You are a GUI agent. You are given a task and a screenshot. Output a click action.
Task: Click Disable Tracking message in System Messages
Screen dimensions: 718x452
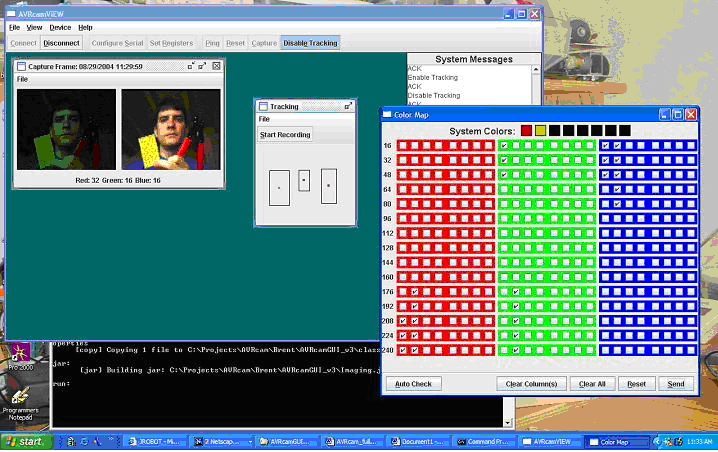pos(434,95)
